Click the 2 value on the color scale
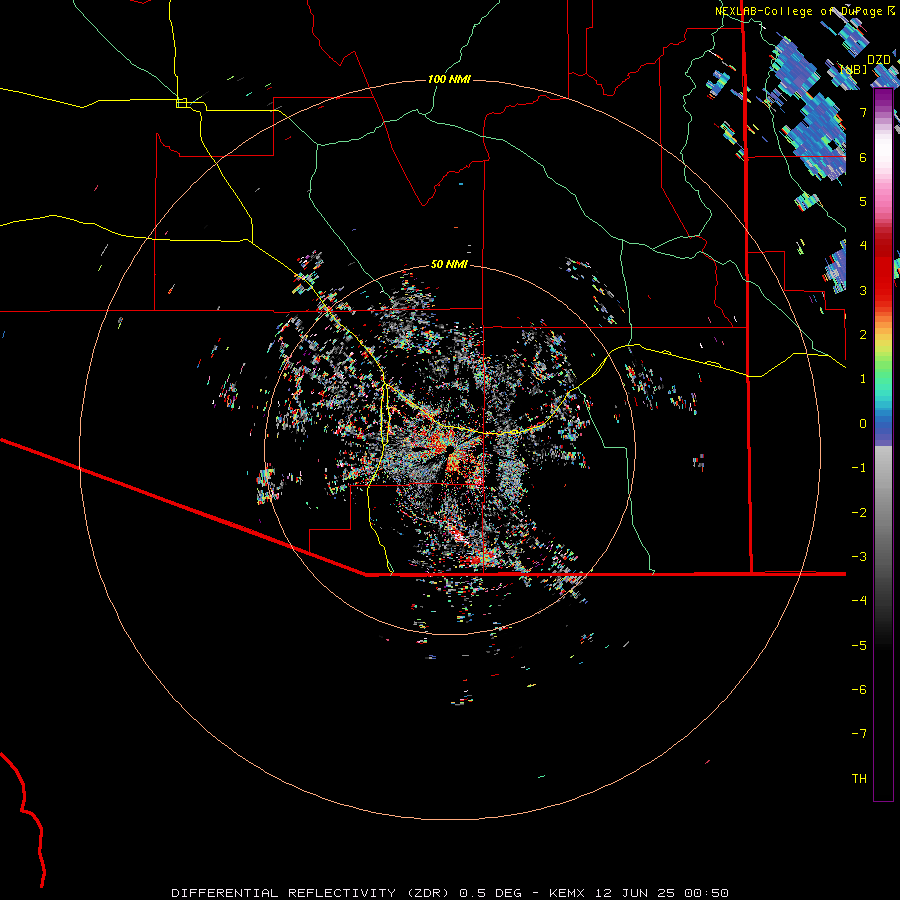Image resolution: width=900 pixels, height=900 pixels. [863, 335]
